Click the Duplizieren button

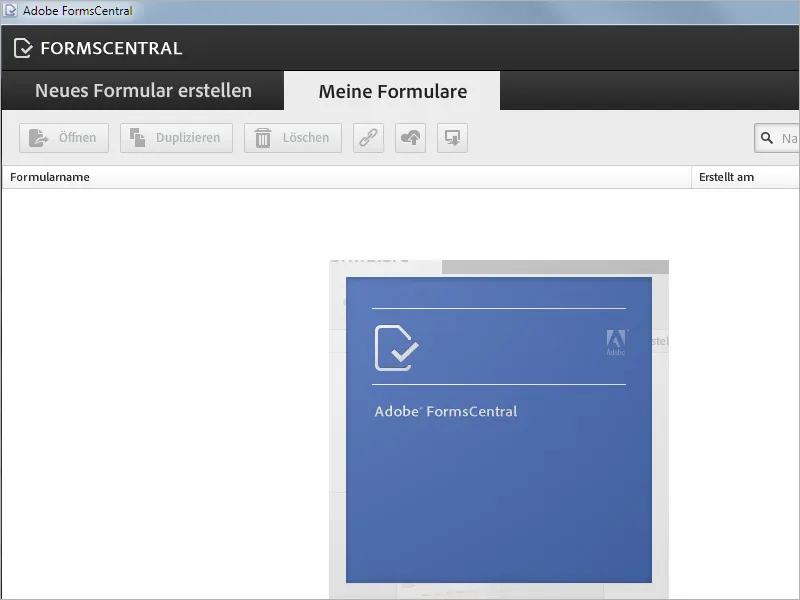pyautogui.click(x=176, y=137)
